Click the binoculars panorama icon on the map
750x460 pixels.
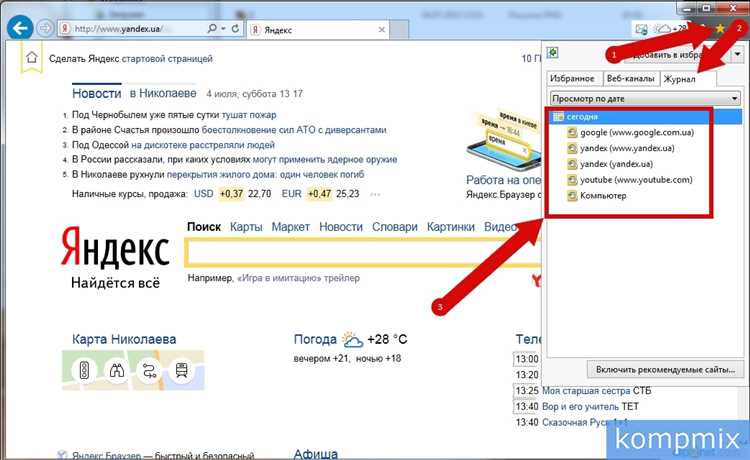pos(117,370)
